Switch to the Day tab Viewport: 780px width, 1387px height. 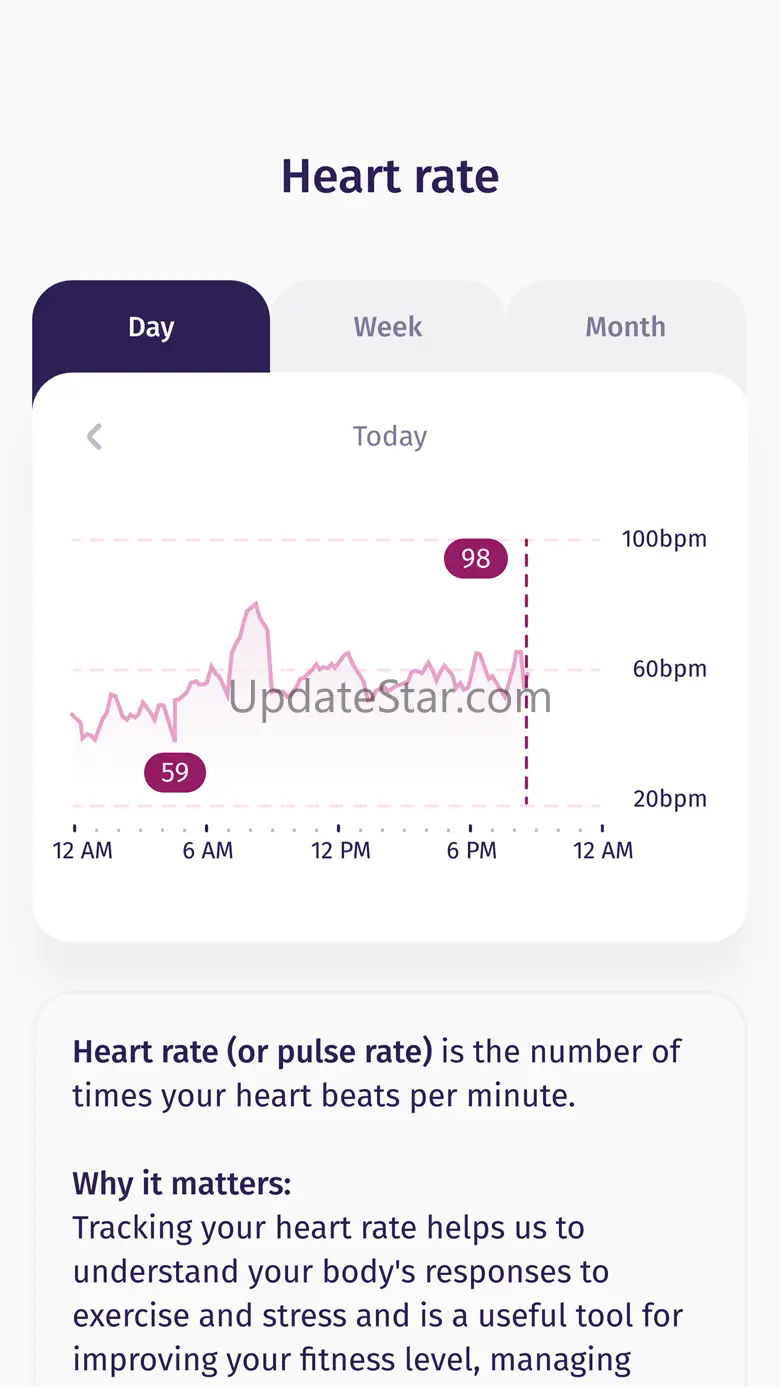(x=151, y=327)
